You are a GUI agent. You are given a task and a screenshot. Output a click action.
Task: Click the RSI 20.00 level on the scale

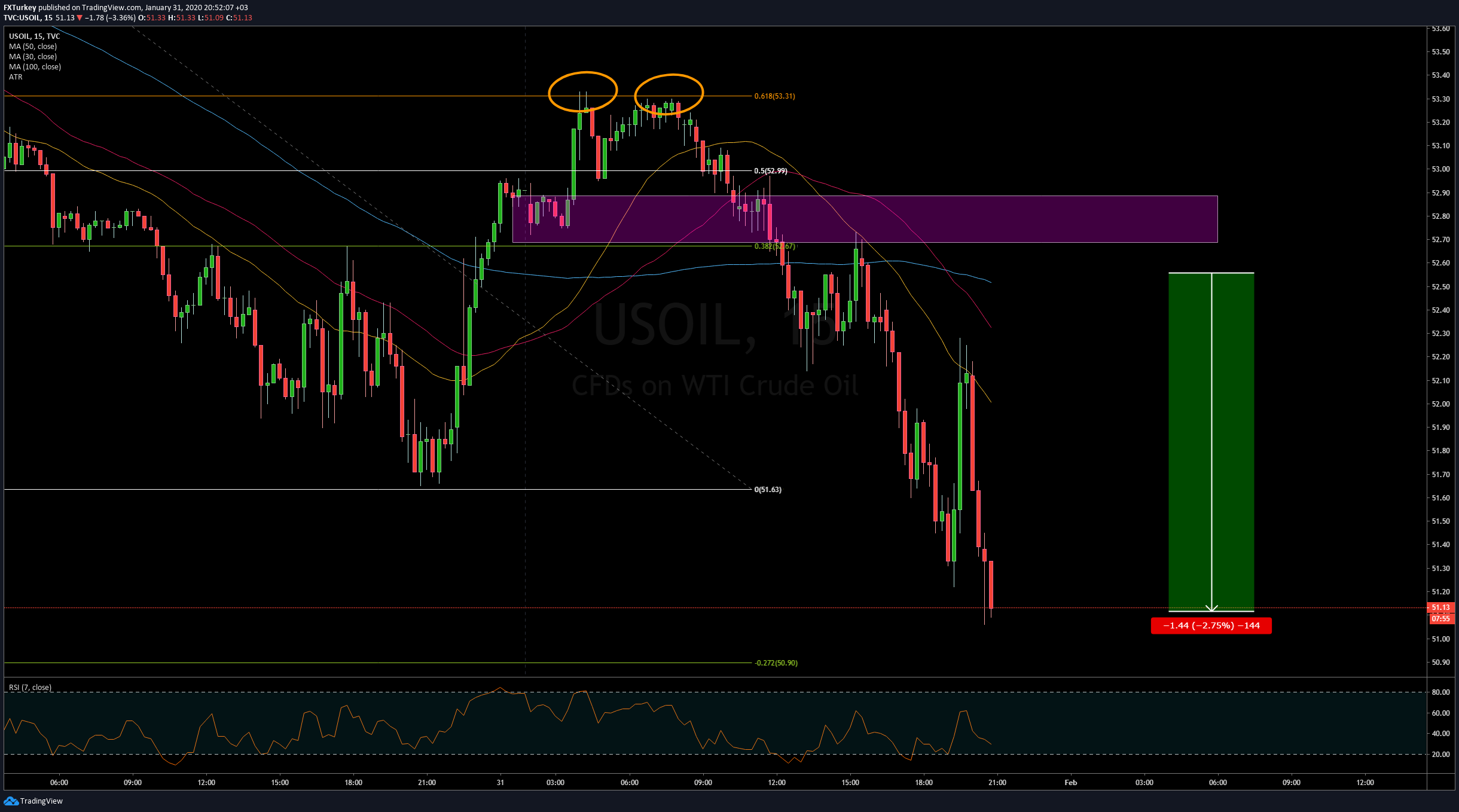tap(1440, 755)
